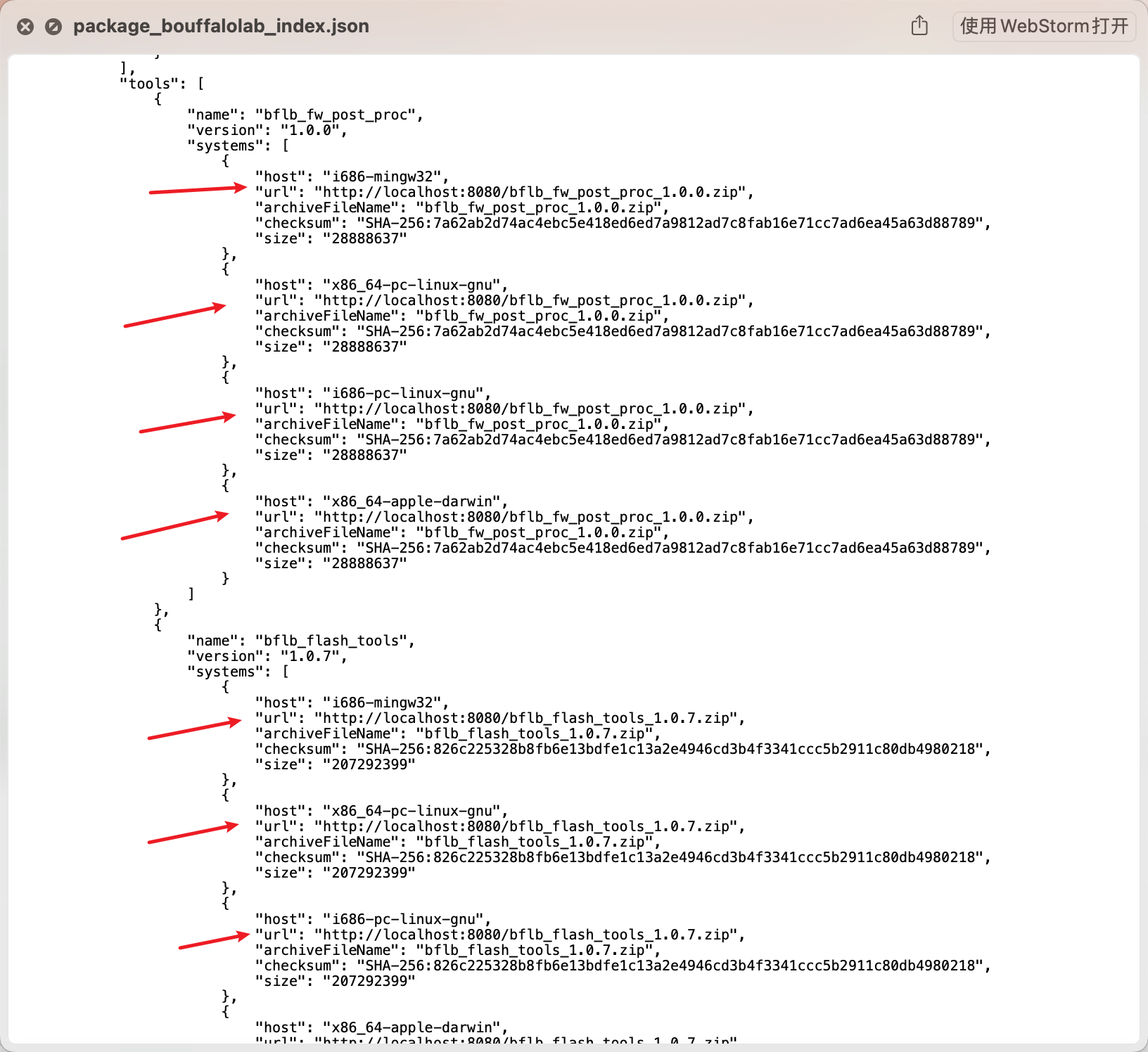Click the x86_64-pc-linux-gnu host line under bflb_fw_post_proc
Image resolution: width=1148 pixels, height=1052 pixels.
tap(381, 285)
